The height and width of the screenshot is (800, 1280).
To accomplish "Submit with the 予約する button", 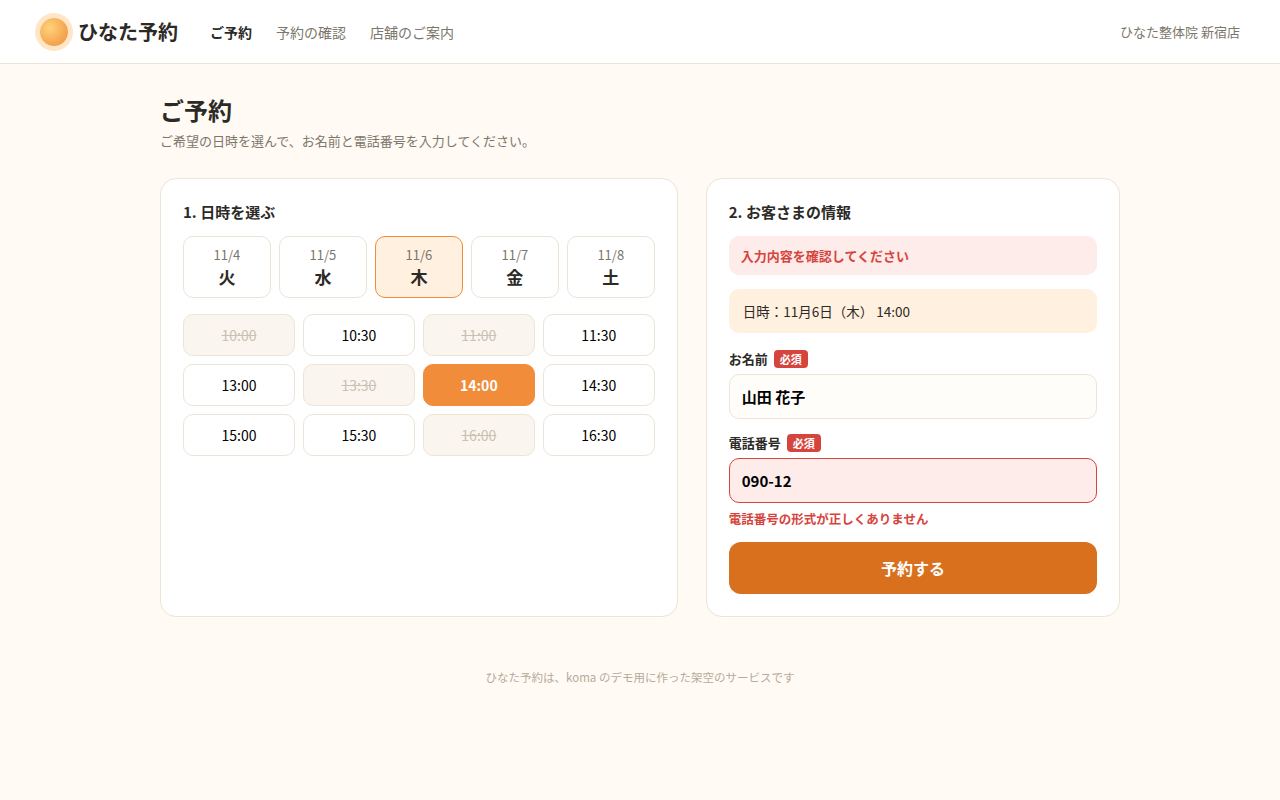I will 913,568.
